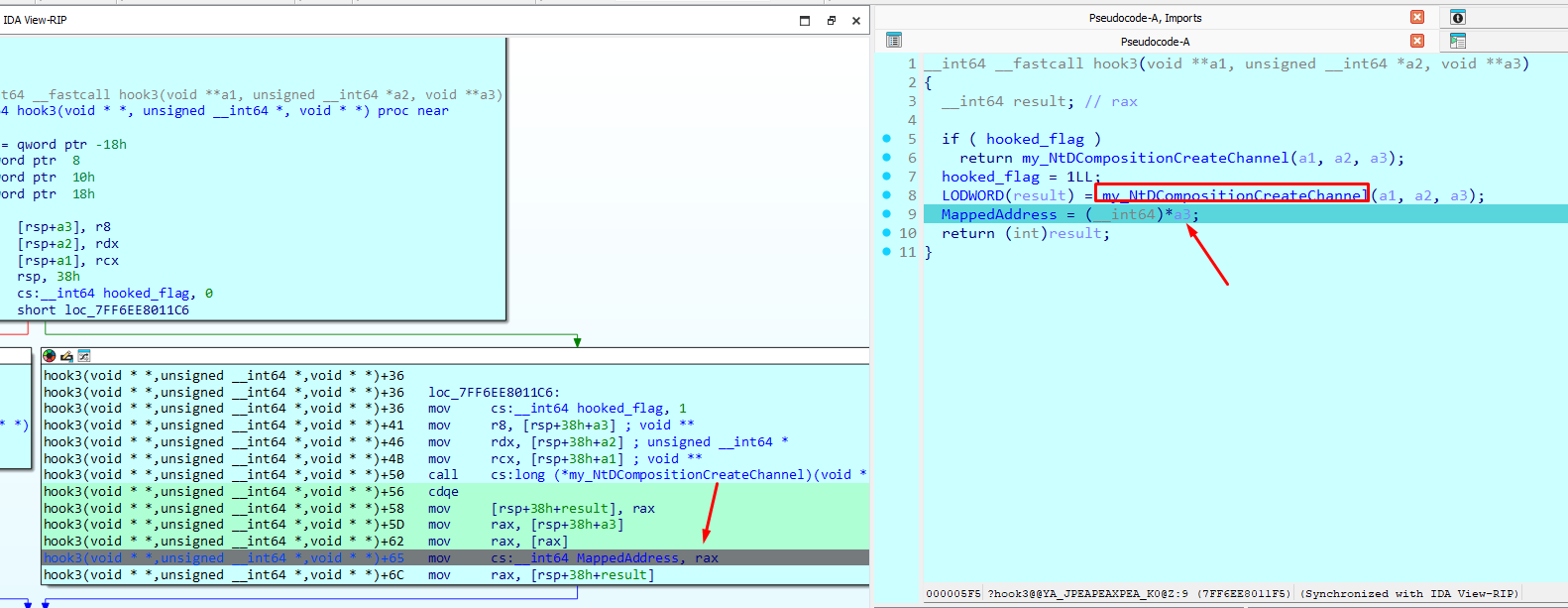
Task: Click 'mov cs:__int64 hooked_flag, 1' instruction
Action: pos(557,409)
